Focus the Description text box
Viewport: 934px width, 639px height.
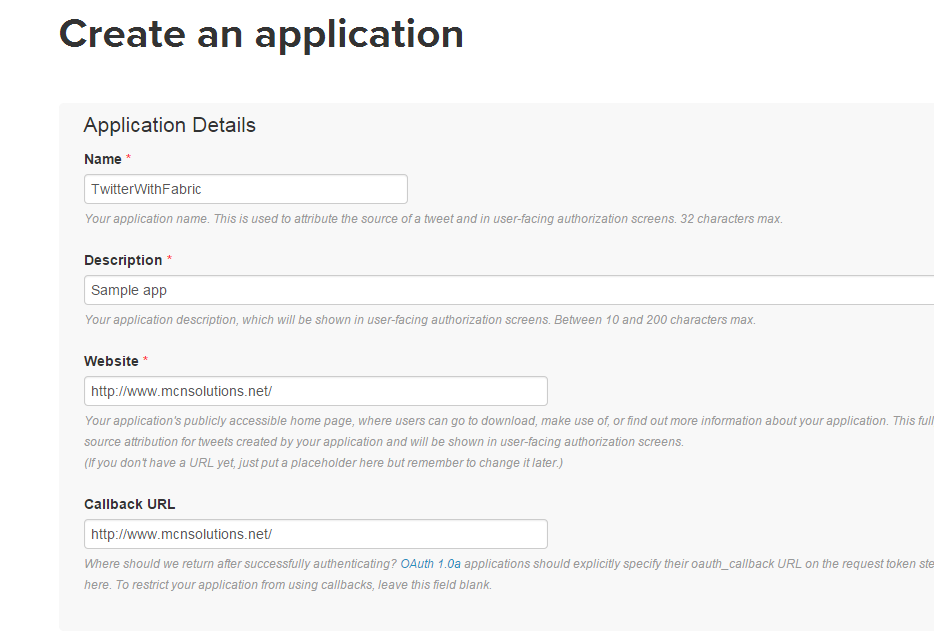(508, 290)
